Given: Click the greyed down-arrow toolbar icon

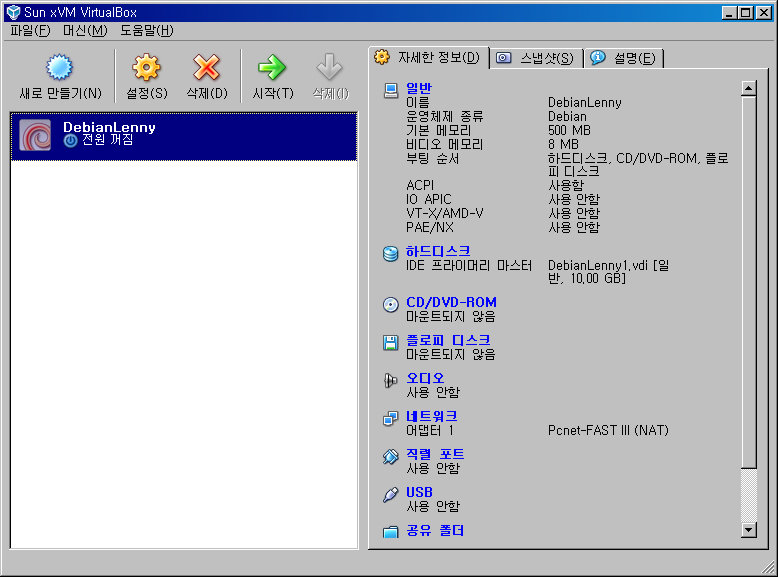Looking at the screenshot, I should 330,67.
